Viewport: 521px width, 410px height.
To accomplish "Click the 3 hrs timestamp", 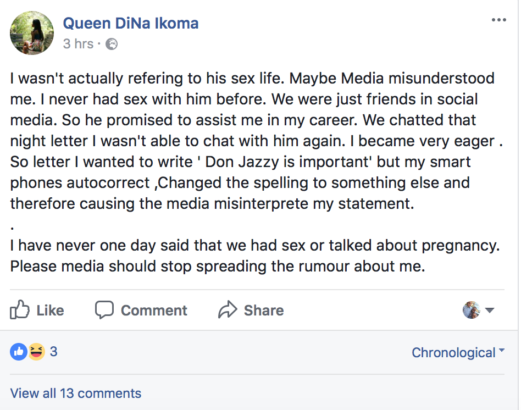I will (78, 44).
